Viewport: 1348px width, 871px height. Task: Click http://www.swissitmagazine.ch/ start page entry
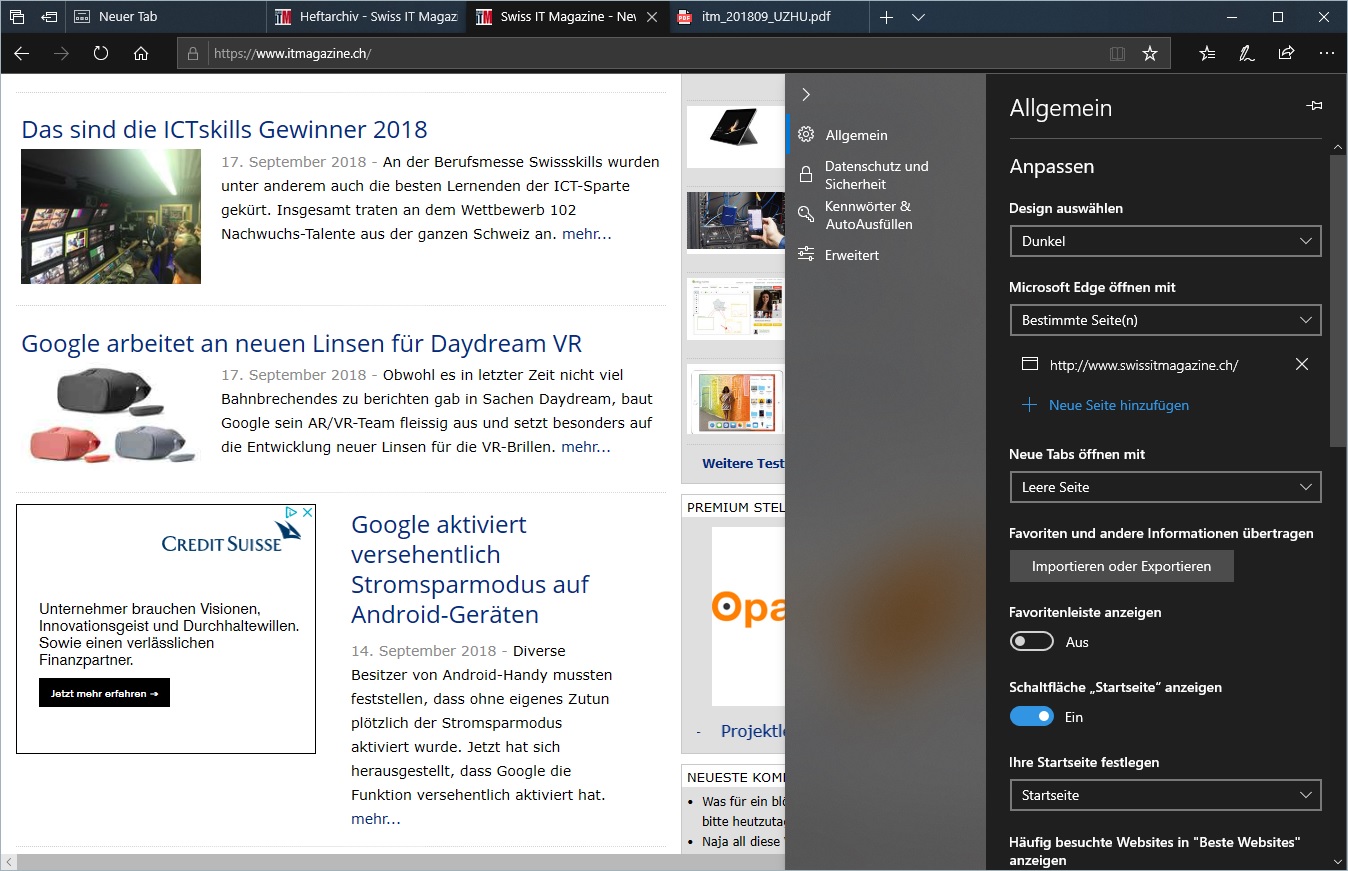(x=1144, y=365)
